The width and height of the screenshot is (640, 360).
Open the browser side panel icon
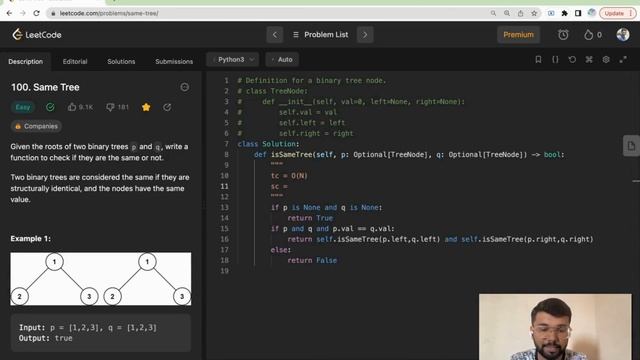coord(578,13)
